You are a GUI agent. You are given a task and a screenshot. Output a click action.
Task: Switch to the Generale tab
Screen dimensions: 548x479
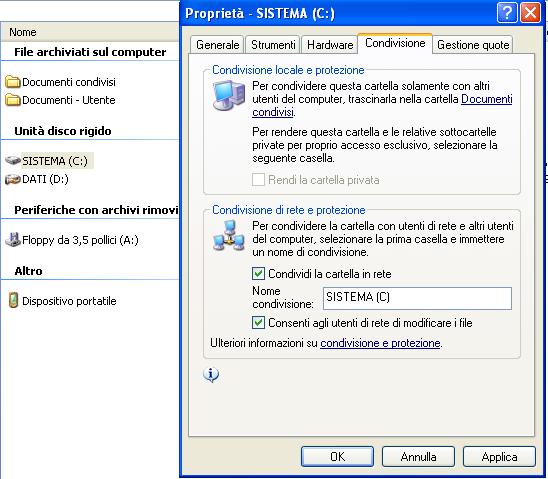click(x=217, y=45)
